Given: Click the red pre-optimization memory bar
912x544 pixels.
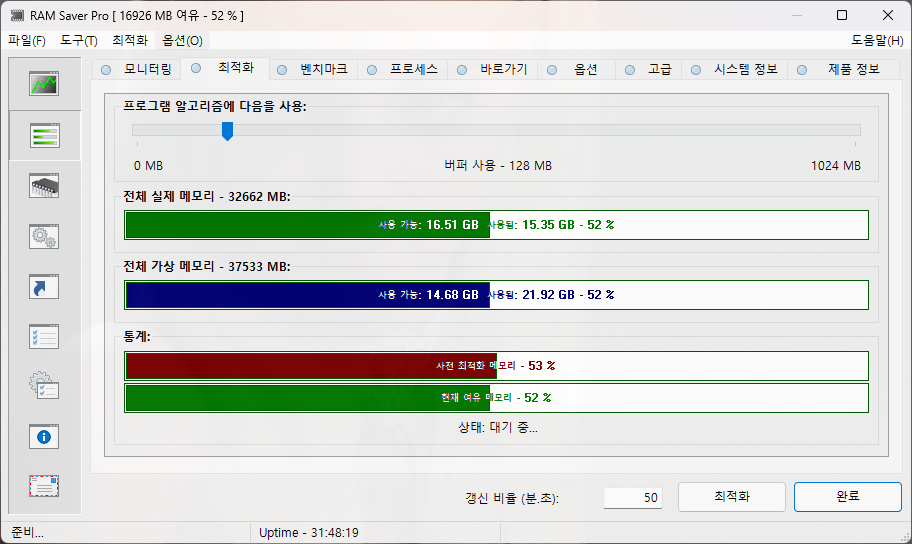Looking at the screenshot, I should (496, 366).
